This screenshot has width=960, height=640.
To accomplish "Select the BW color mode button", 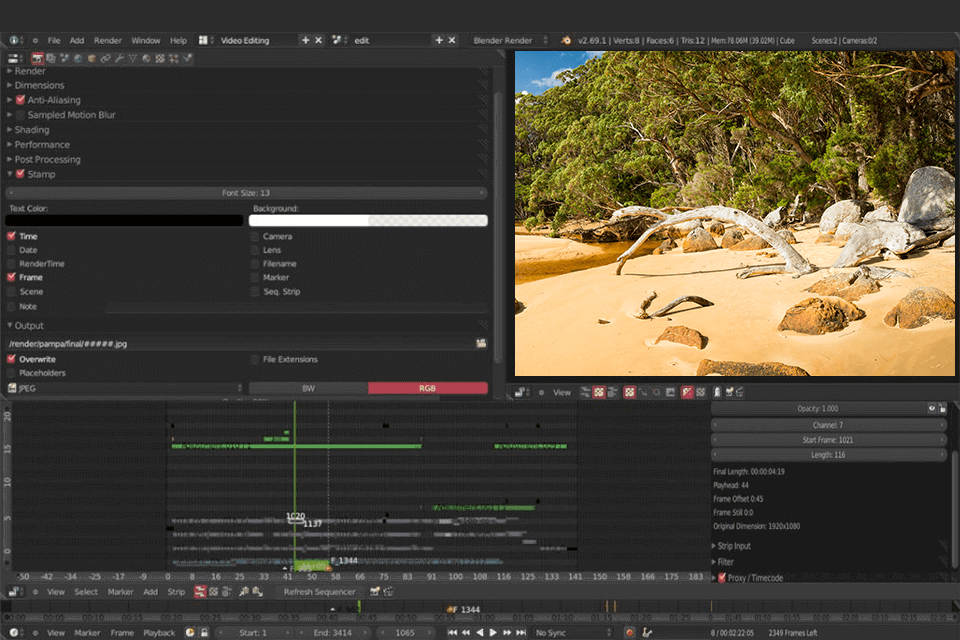I will click(x=308, y=388).
